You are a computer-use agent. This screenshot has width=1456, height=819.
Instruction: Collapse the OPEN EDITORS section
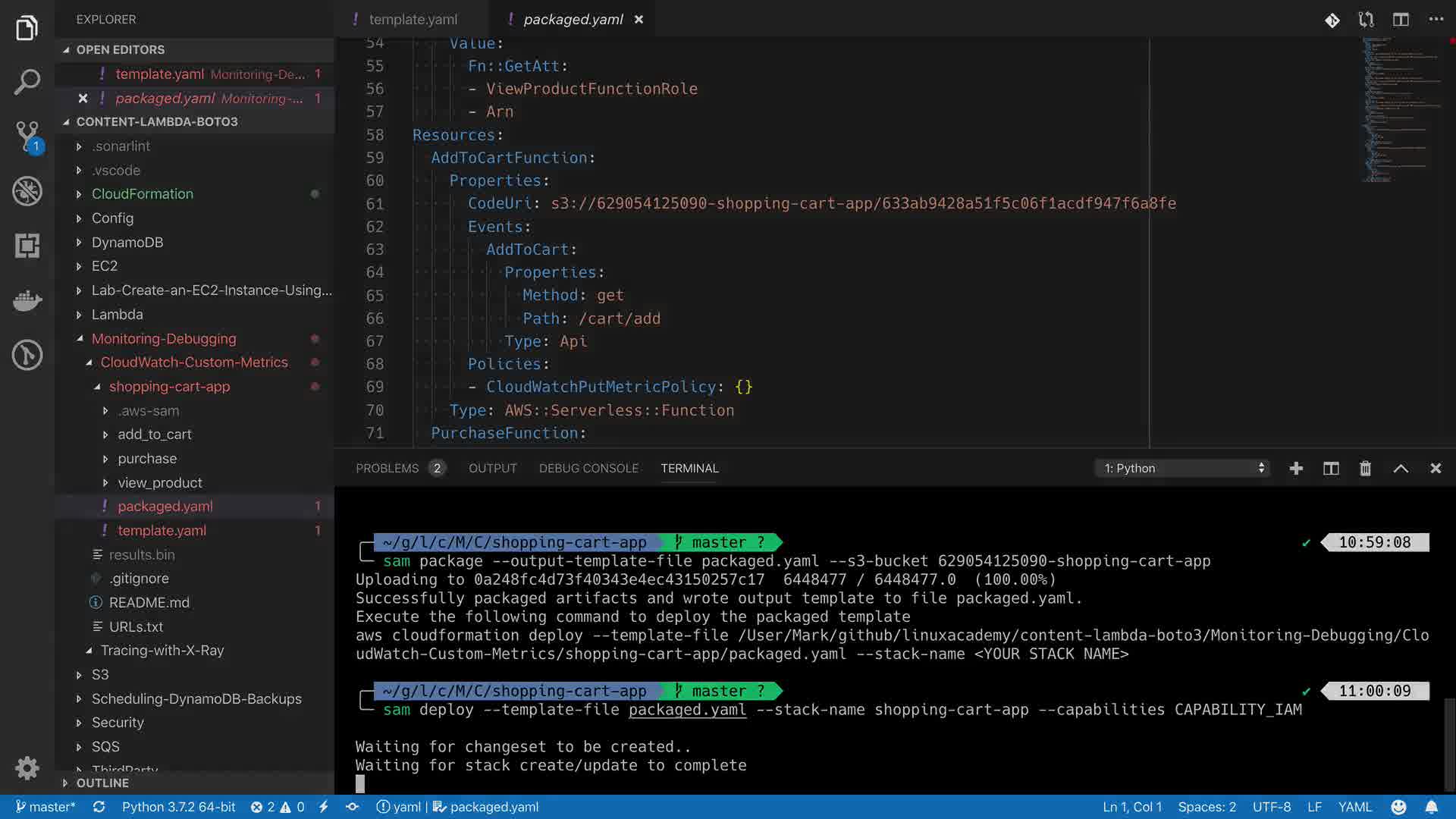point(120,49)
